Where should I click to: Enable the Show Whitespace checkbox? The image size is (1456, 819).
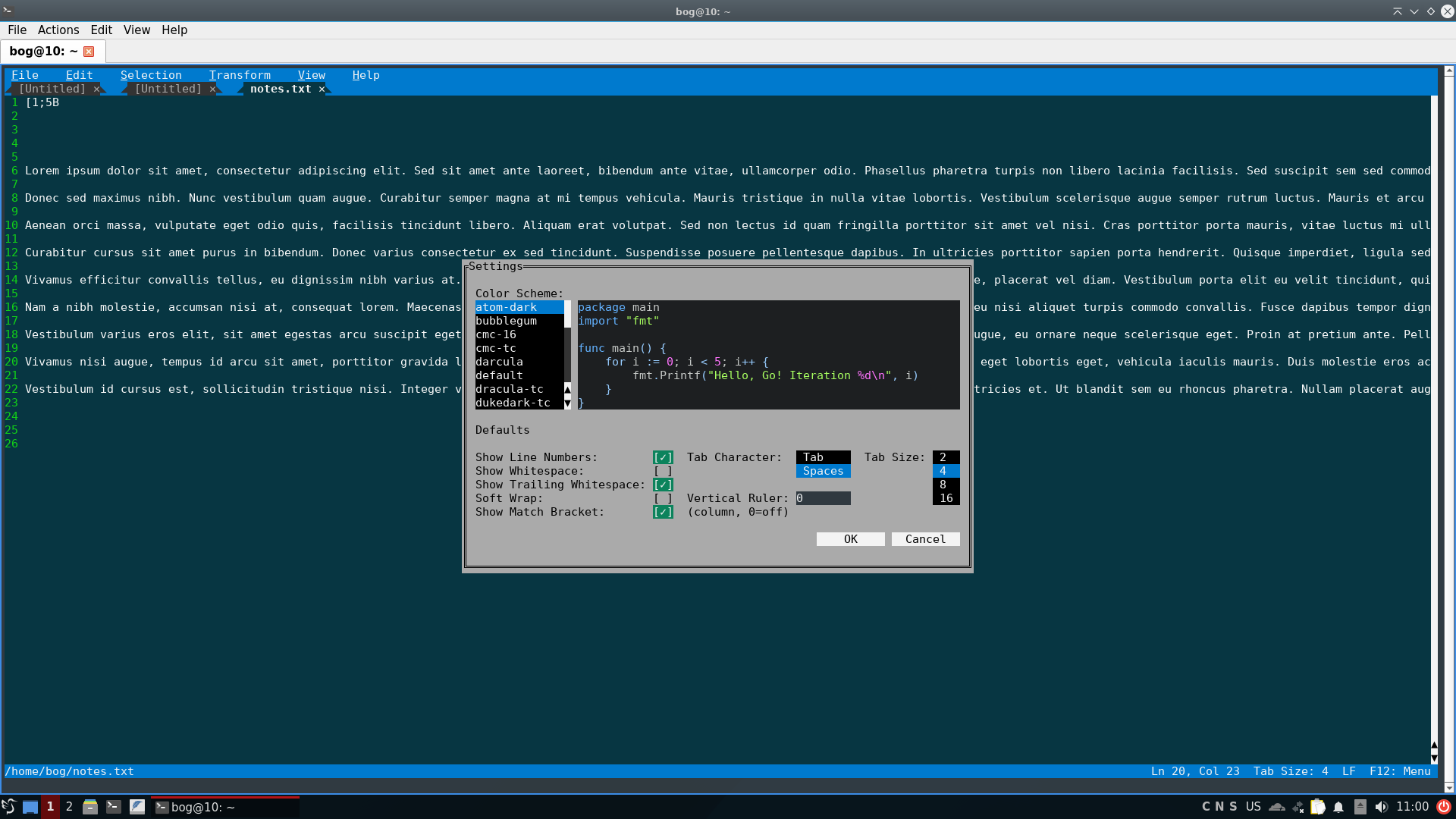click(663, 471)
